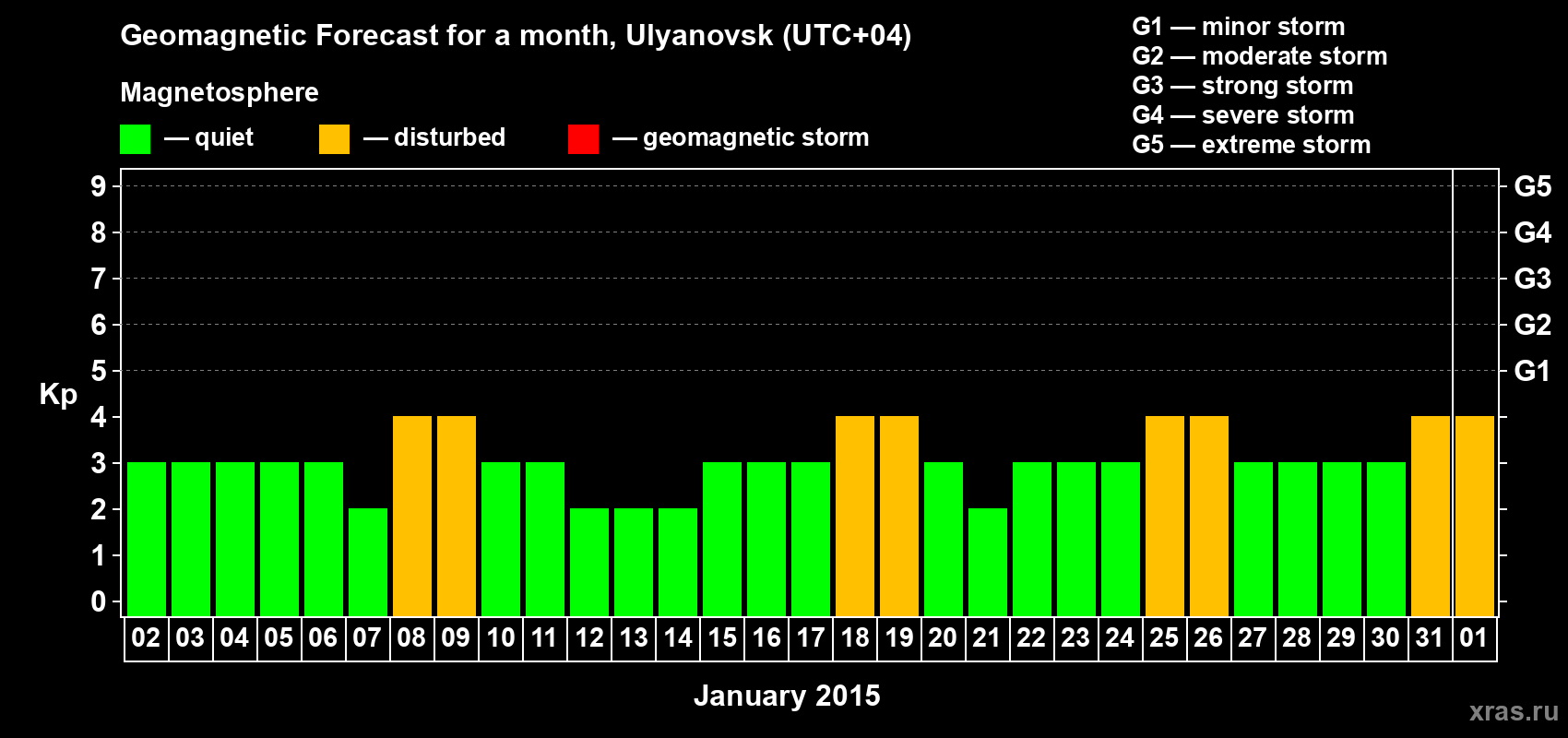
Task: Click the green bar for day 15
Action: (x=722, y=539)
